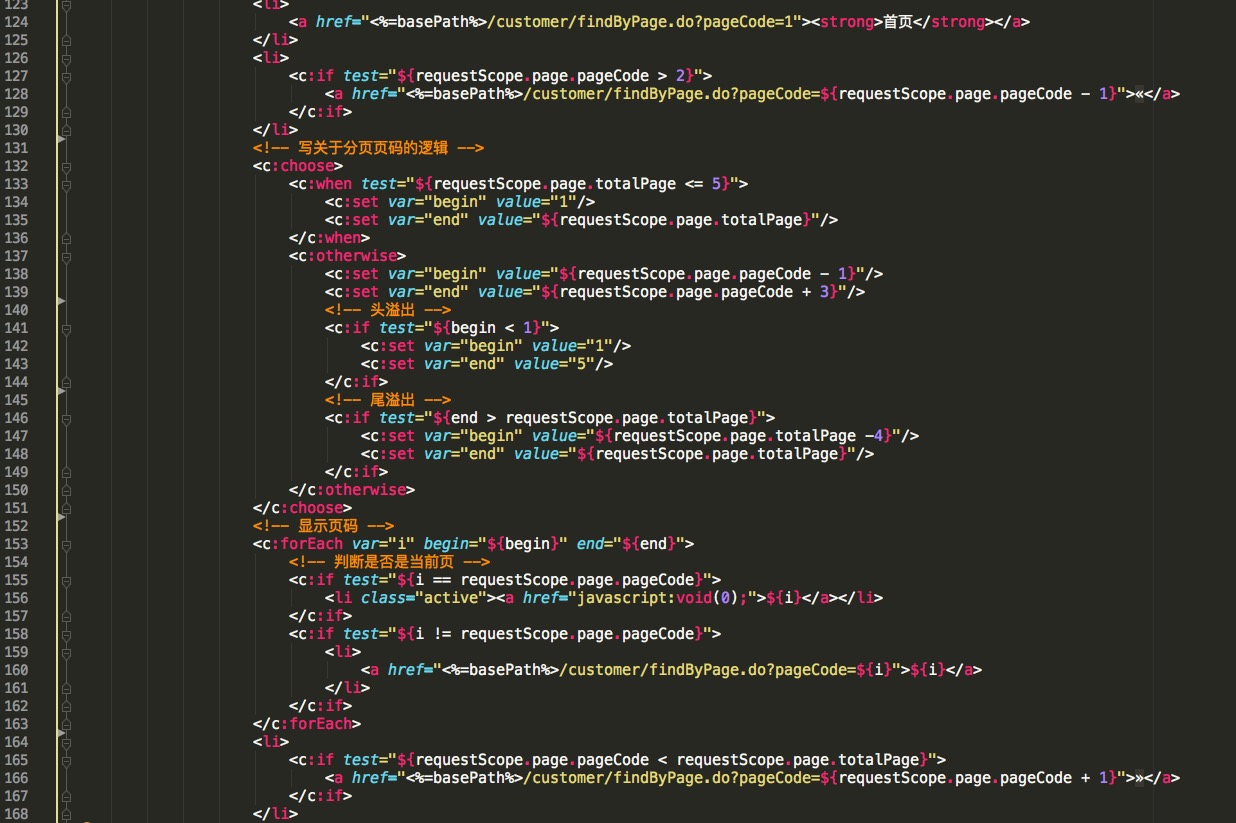Fold the c:if block starting line 127
This screenshot has width=1236, height=823.
click(x=66, y=76)
